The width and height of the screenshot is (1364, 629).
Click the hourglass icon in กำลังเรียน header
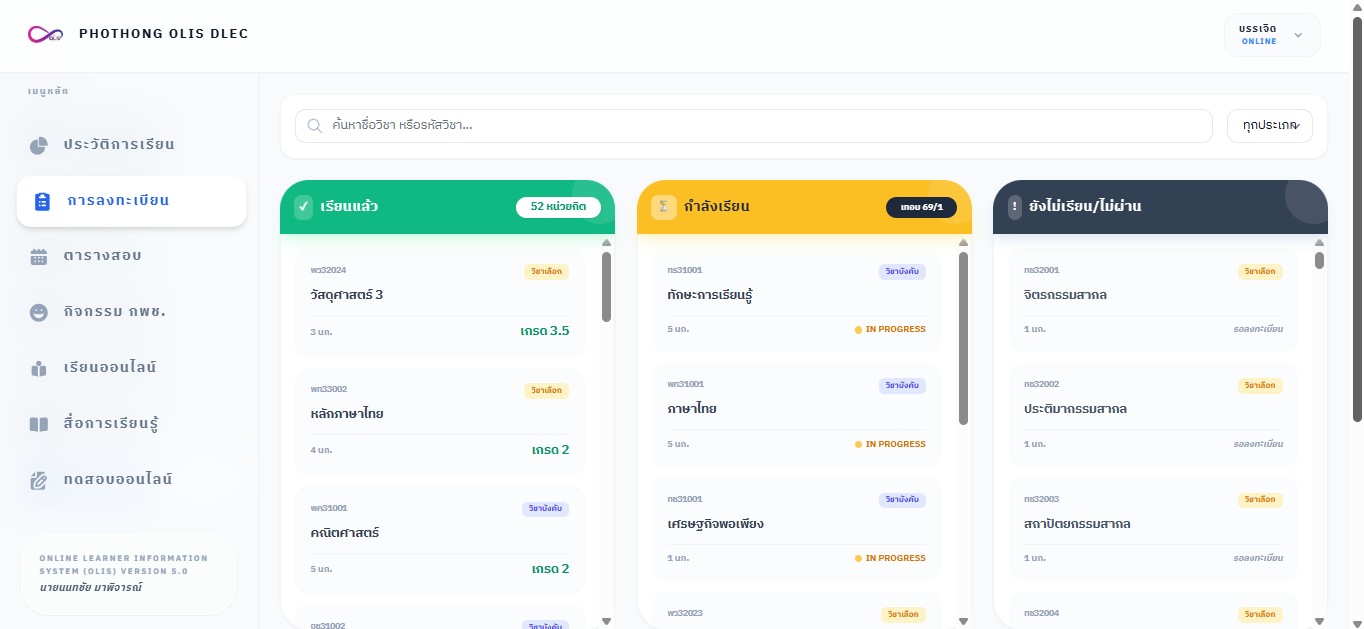click(x=662, y=207)
